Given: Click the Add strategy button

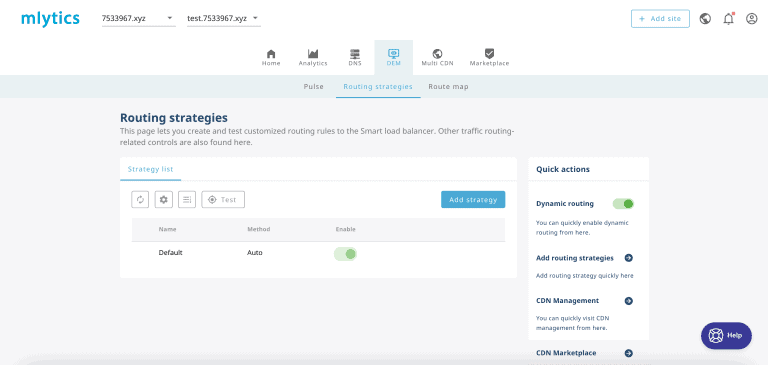Looking at the screenshot, I should coord(473,199).
